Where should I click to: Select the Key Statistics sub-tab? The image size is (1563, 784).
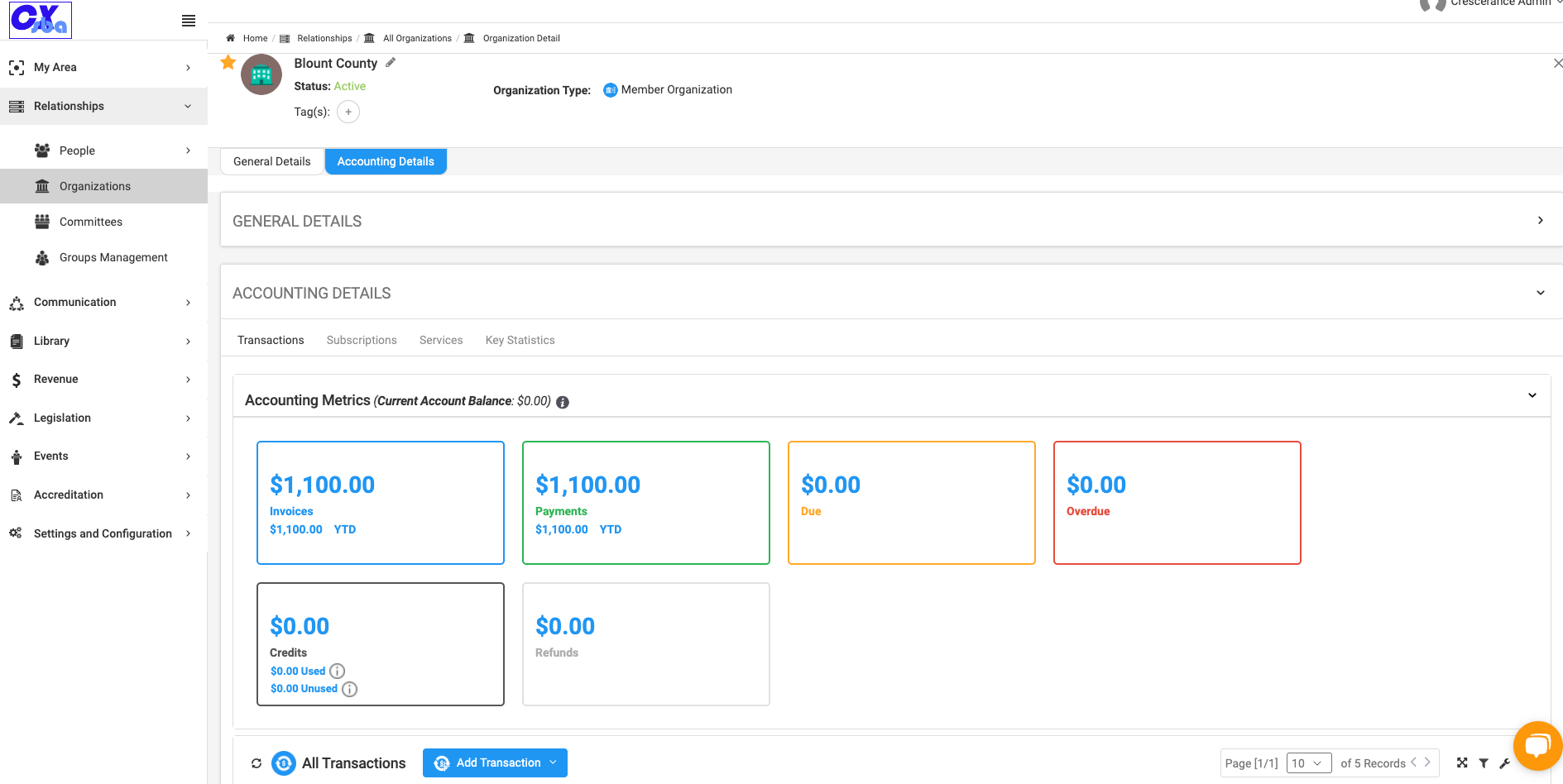pyautogui.click(x=520, y=340)
